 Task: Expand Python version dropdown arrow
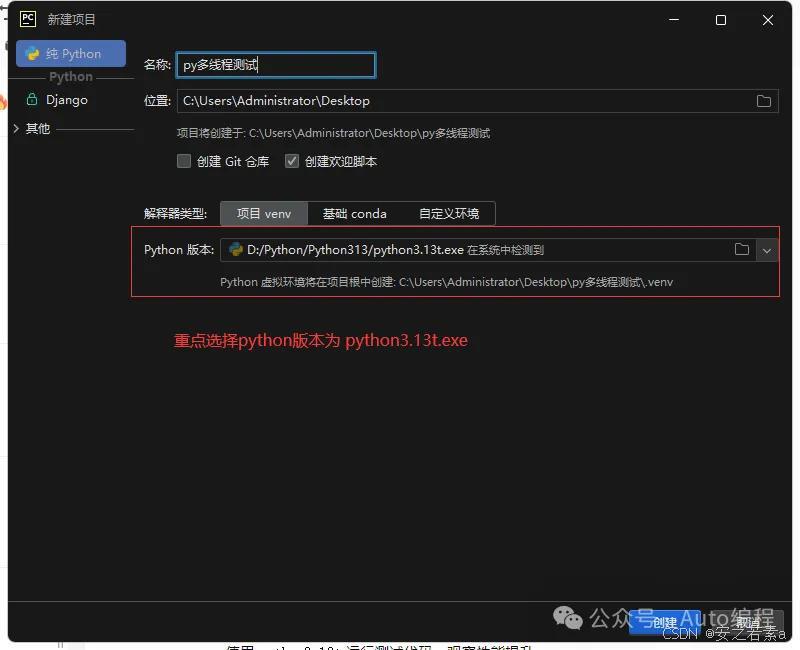pyautogui.click(x=766, y=251)
